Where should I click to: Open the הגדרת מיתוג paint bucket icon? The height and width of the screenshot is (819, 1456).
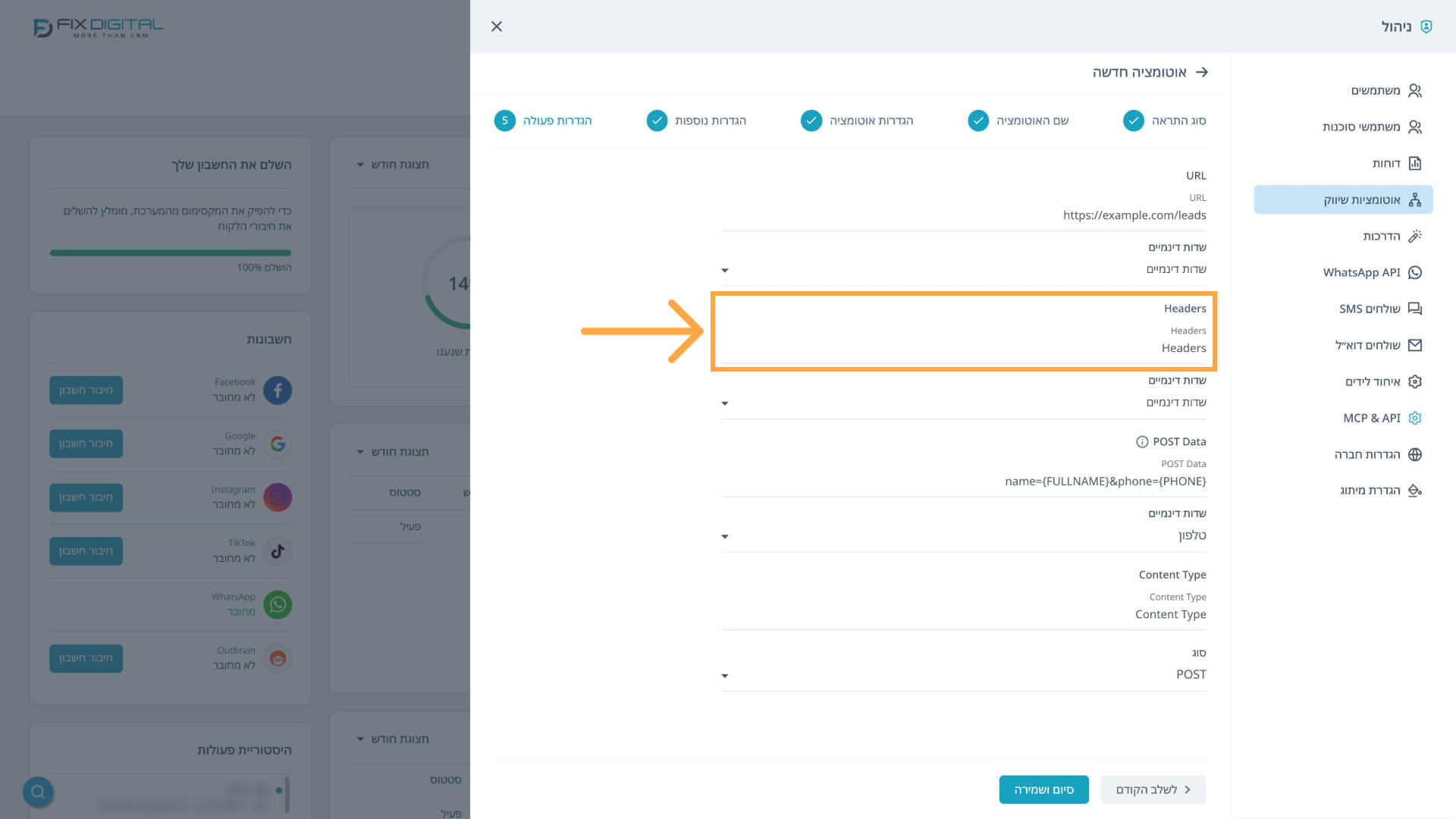point(1415,491)
